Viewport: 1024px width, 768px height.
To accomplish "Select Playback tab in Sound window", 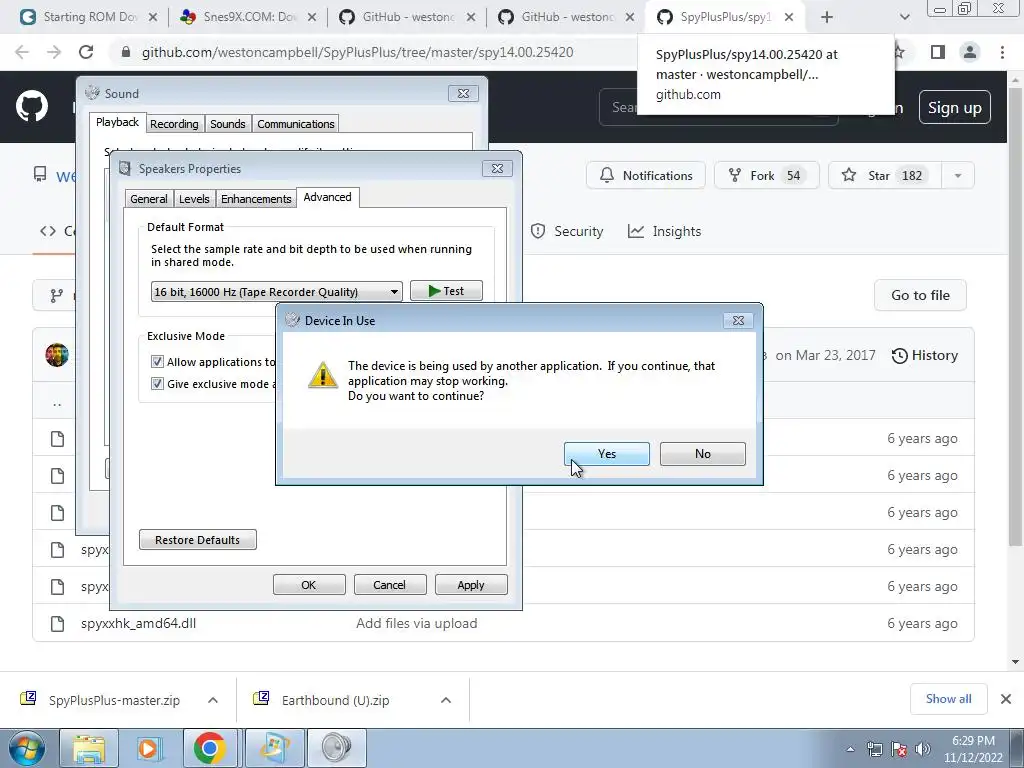I will (x=118, y=122).
